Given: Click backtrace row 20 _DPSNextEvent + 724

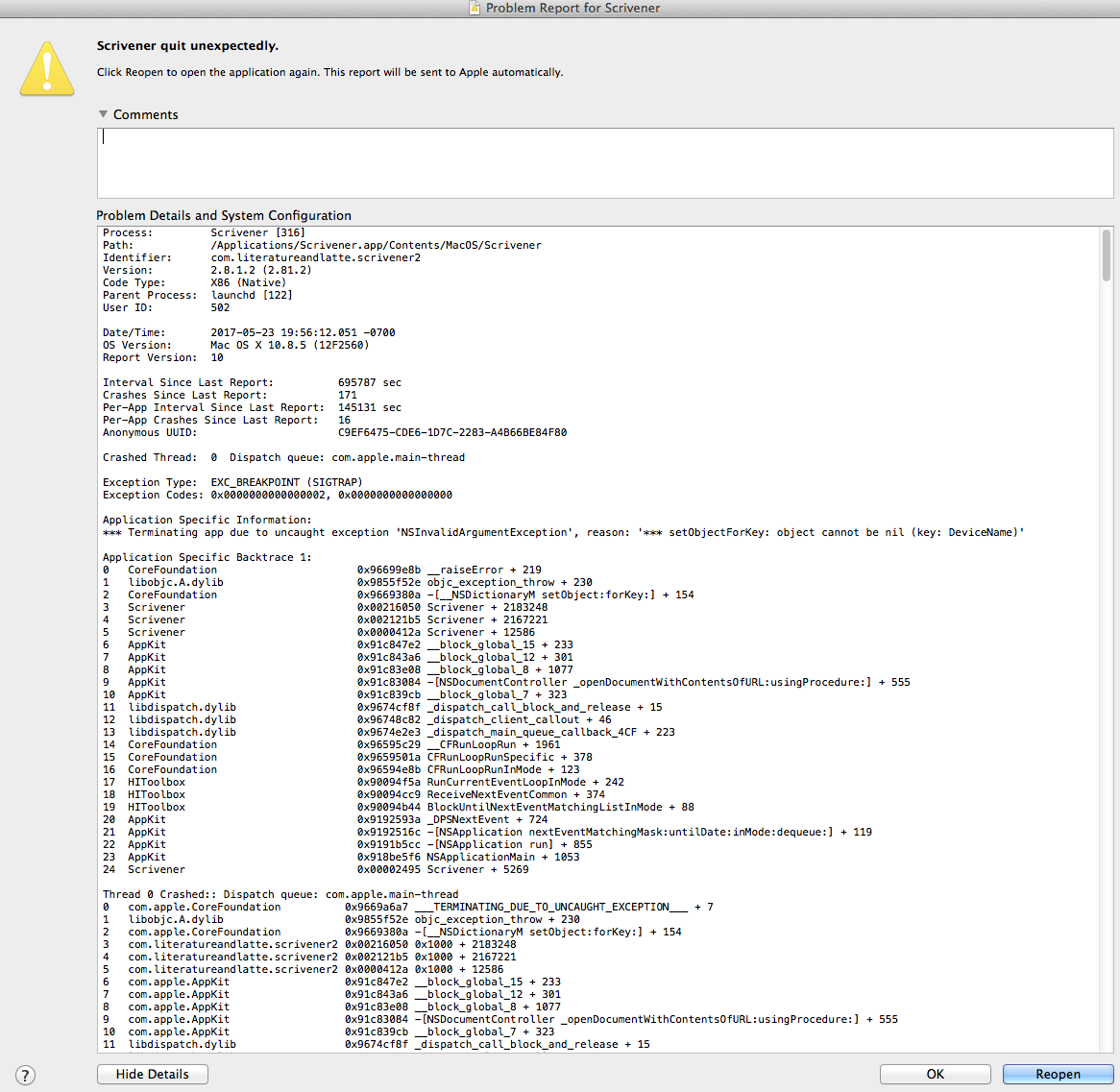Looking at the screenshot, I should [325, 820].
